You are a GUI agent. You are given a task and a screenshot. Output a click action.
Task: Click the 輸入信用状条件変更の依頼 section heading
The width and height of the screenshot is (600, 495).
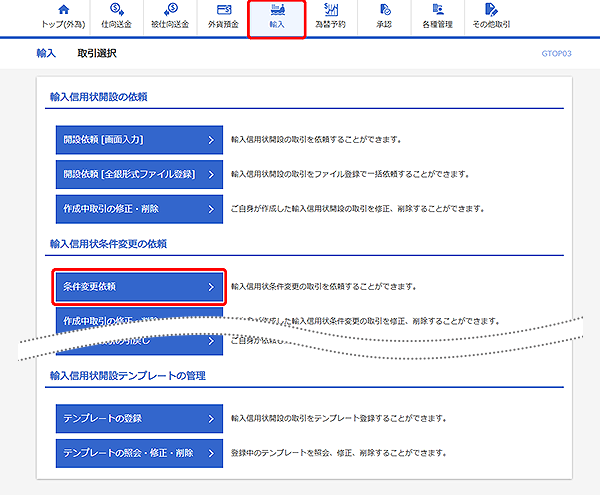(x=108, y=244)
